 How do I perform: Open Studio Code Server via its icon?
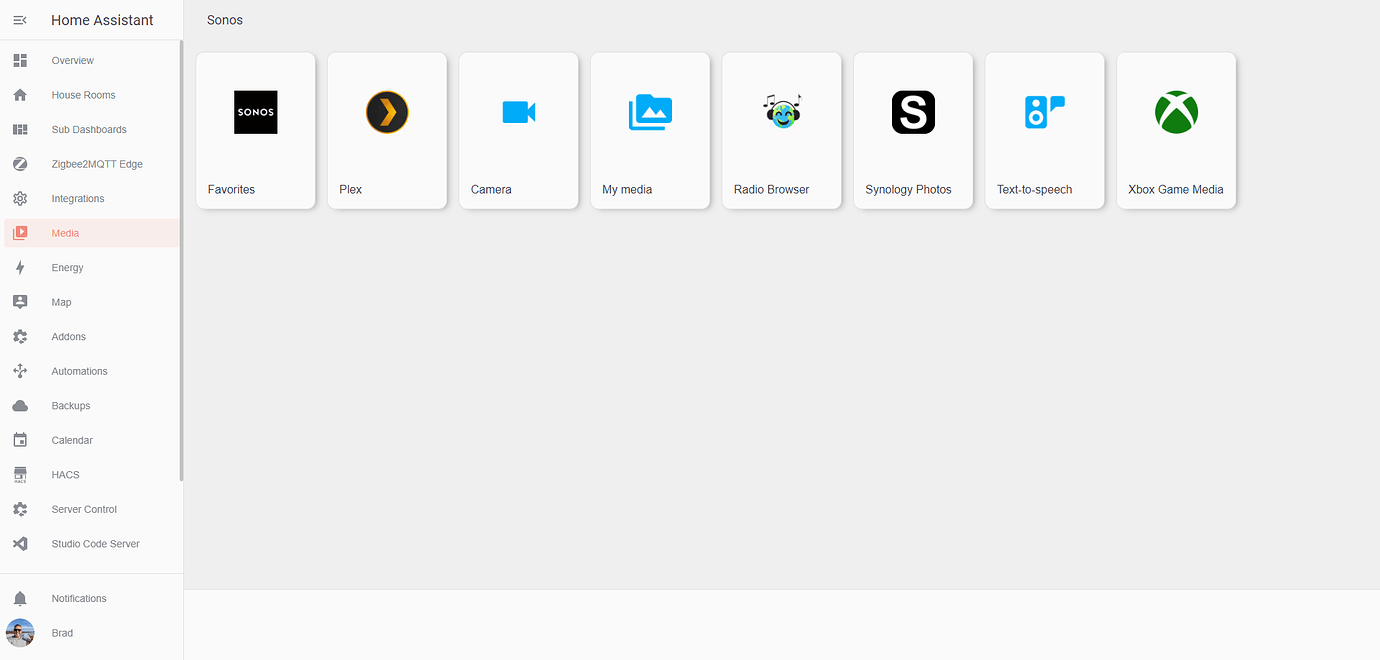click(20, 543)
